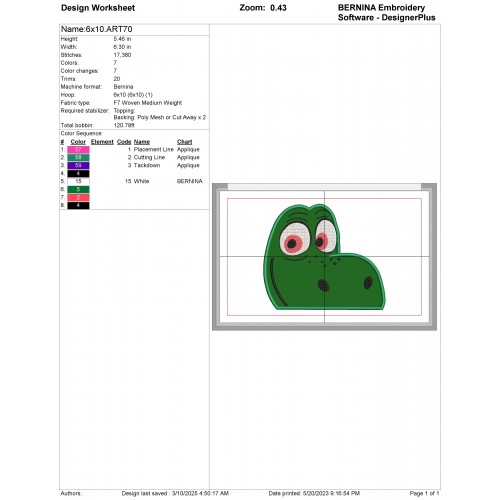Click "F7 Woven Medium Weight" fabric type

coord(148,103)
